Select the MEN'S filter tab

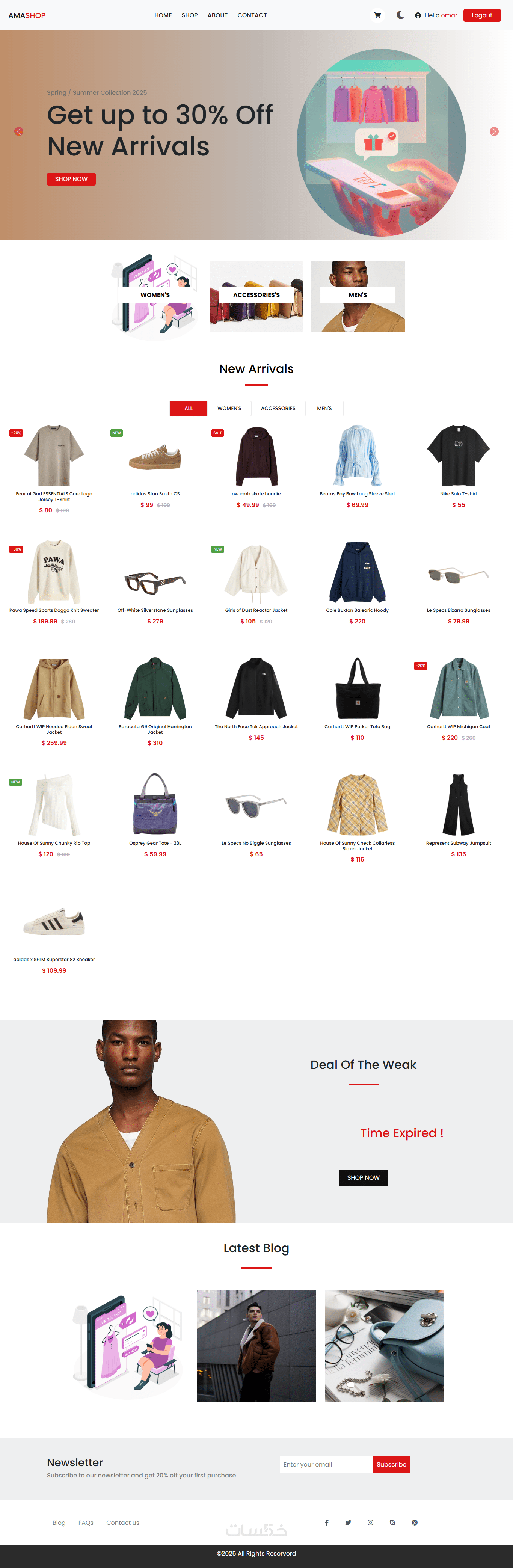324,409
